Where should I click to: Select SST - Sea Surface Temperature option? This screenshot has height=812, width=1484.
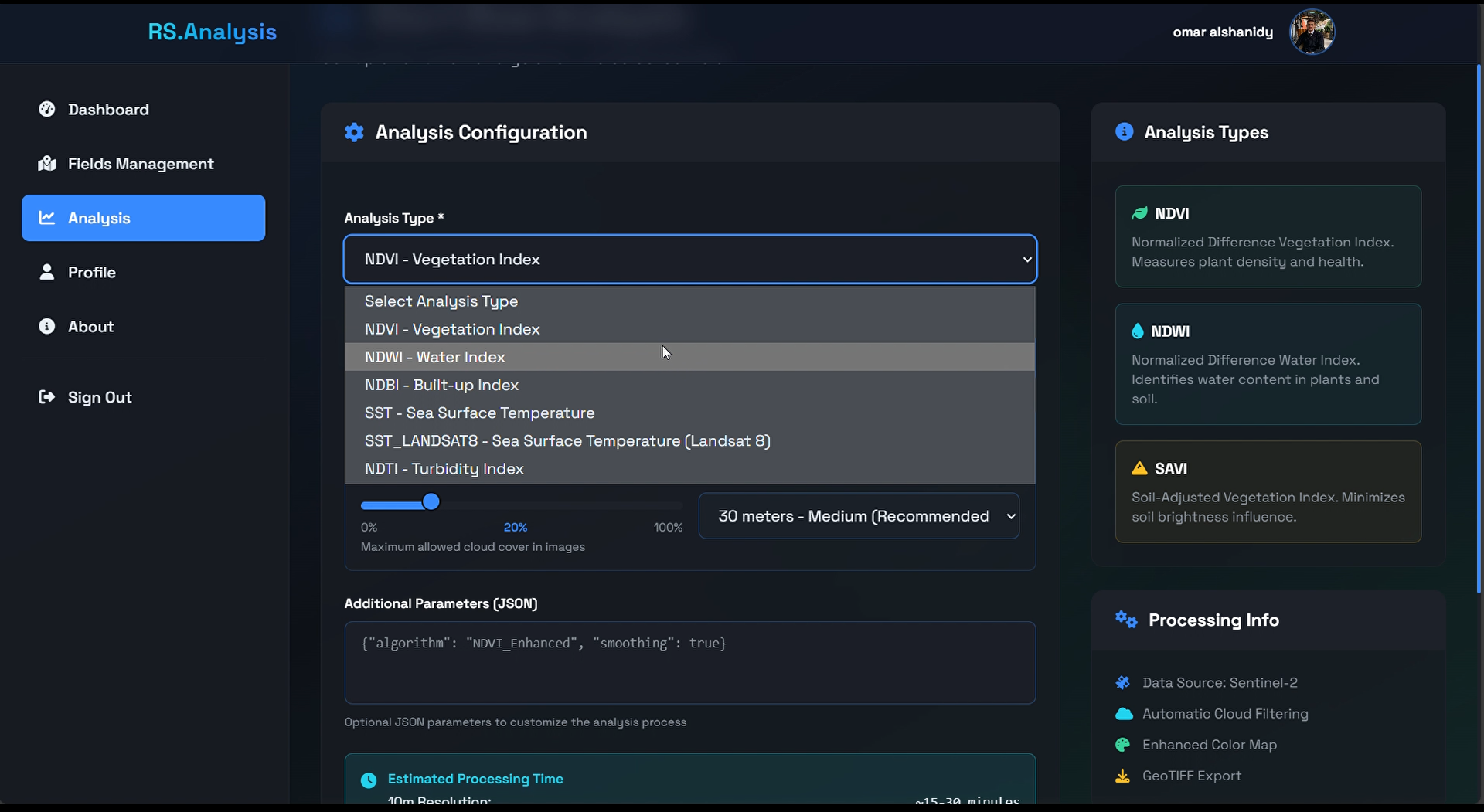coord(689,413)
